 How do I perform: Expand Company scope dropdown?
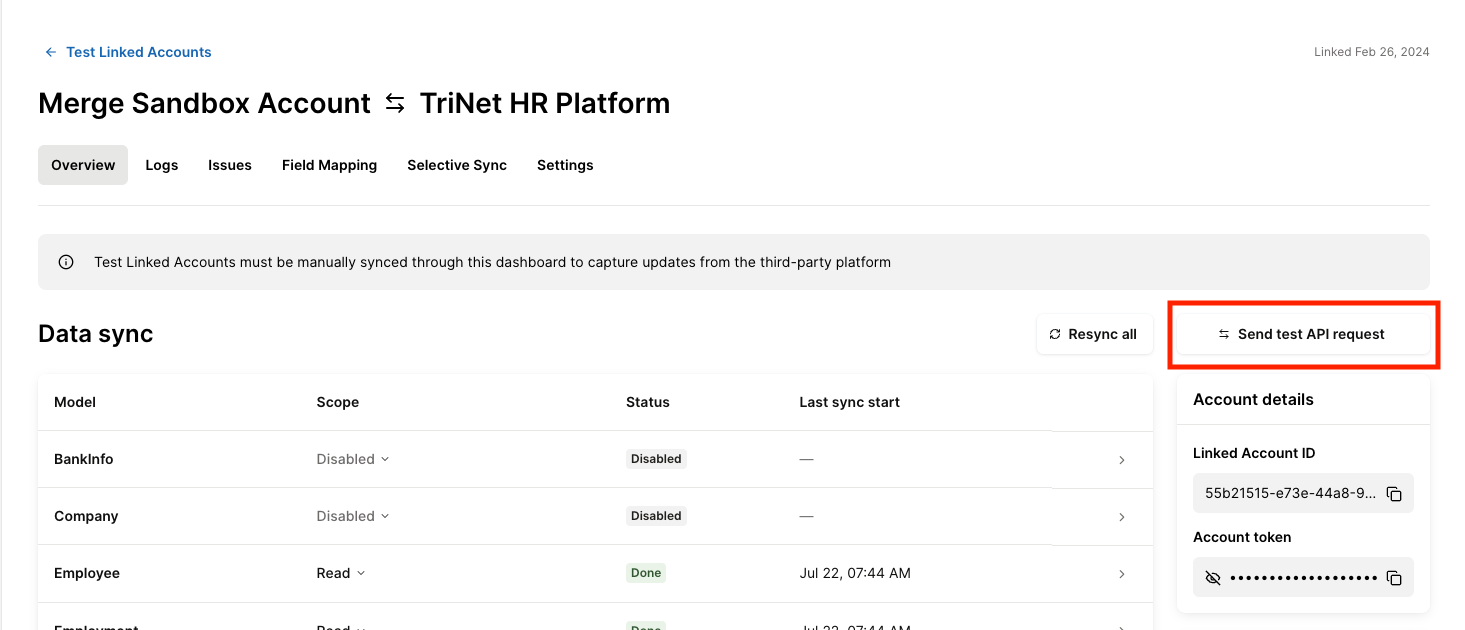353,516
